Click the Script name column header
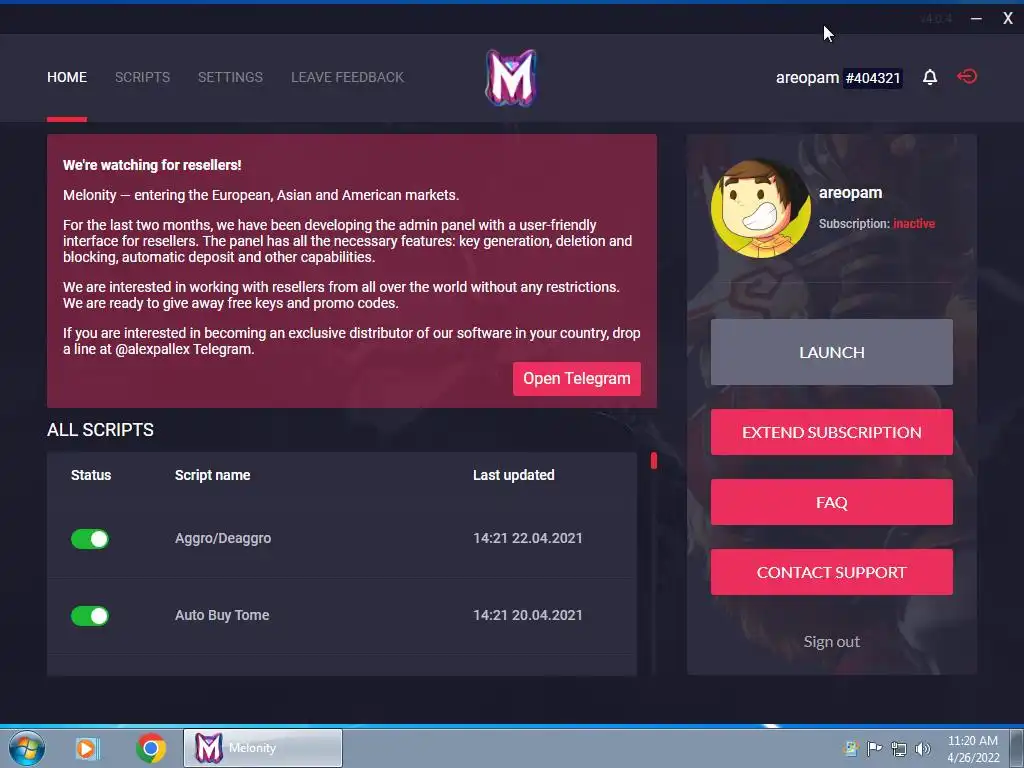 point(212,475)
